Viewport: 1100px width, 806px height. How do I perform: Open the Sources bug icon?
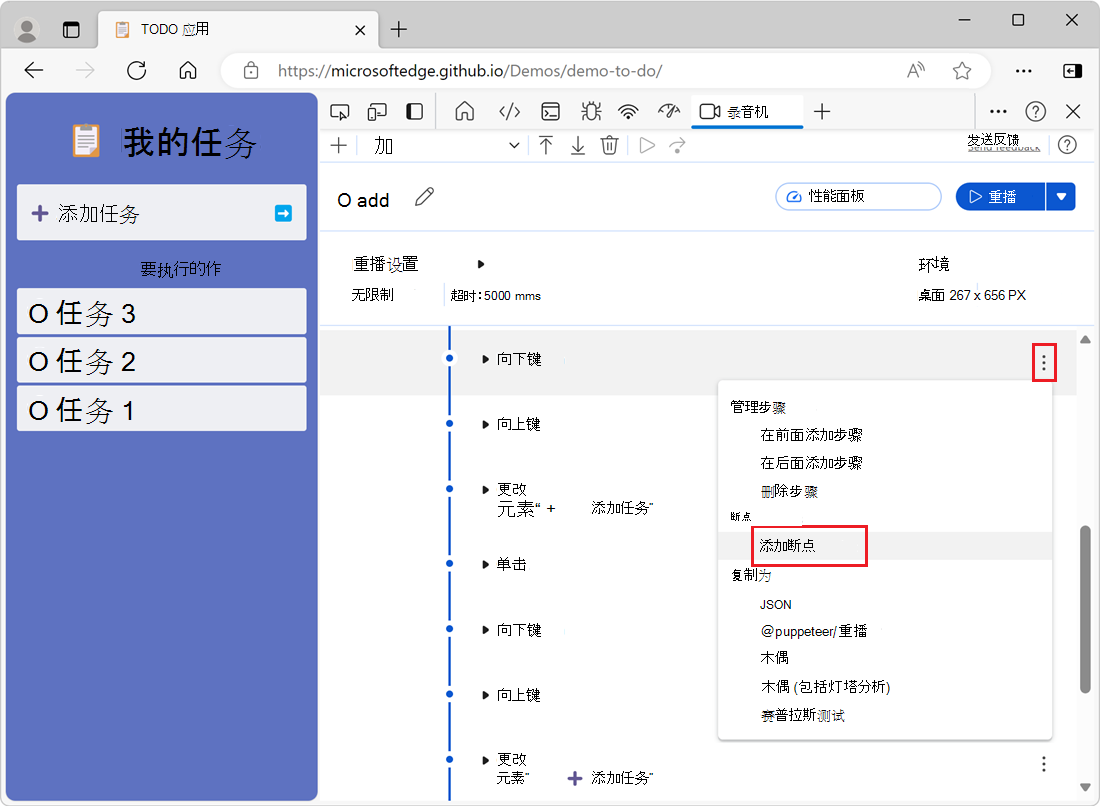click(591, 112)
